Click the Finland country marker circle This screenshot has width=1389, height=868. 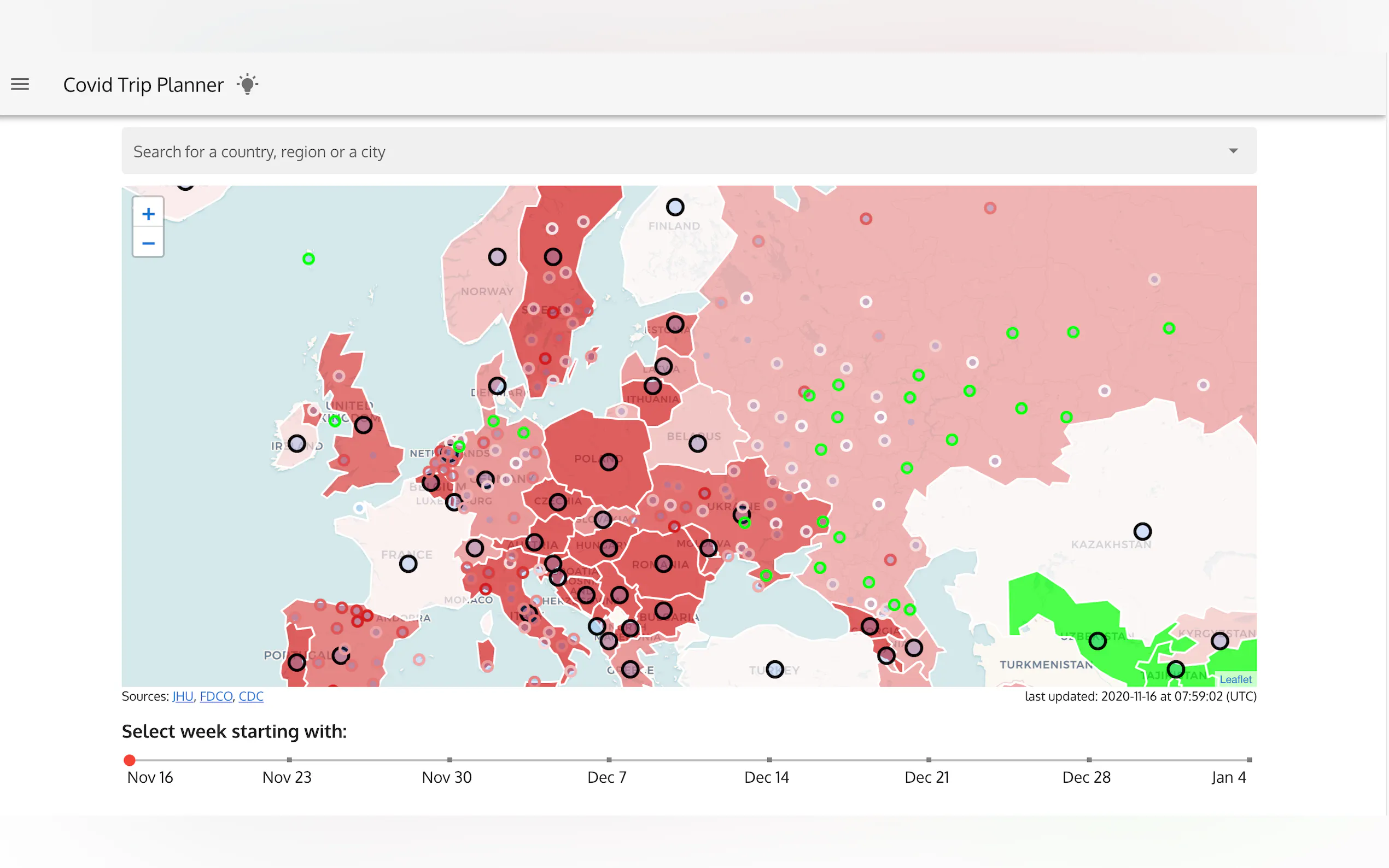pyautogui.click(x=675, y=207)
